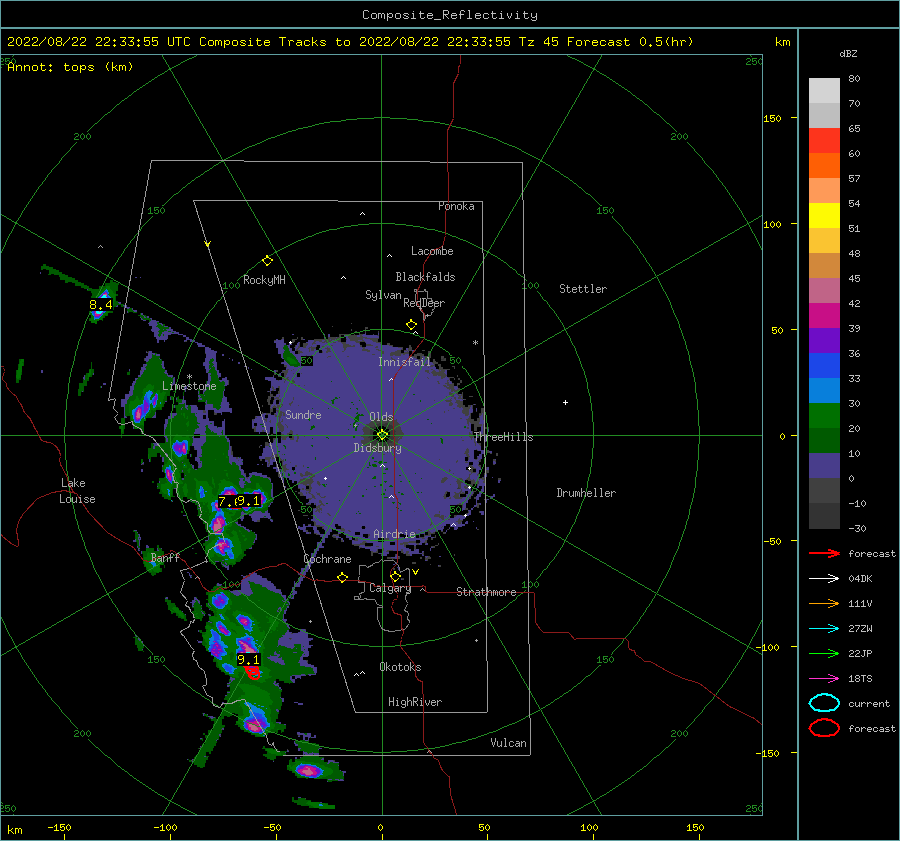900x841 pixels.
Task: Click the Okotoks city label
Action: [400, 667]
